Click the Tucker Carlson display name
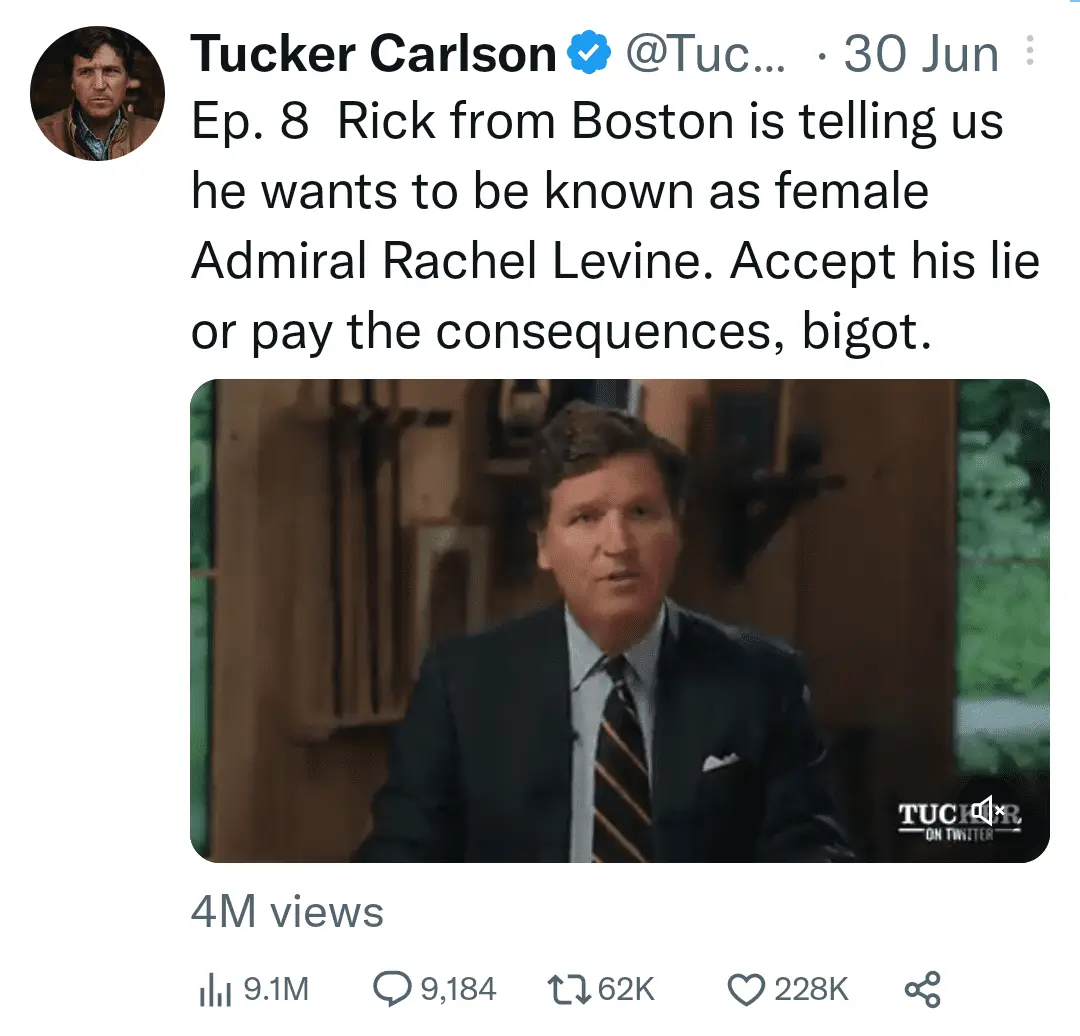 click(x=373, y=55)
